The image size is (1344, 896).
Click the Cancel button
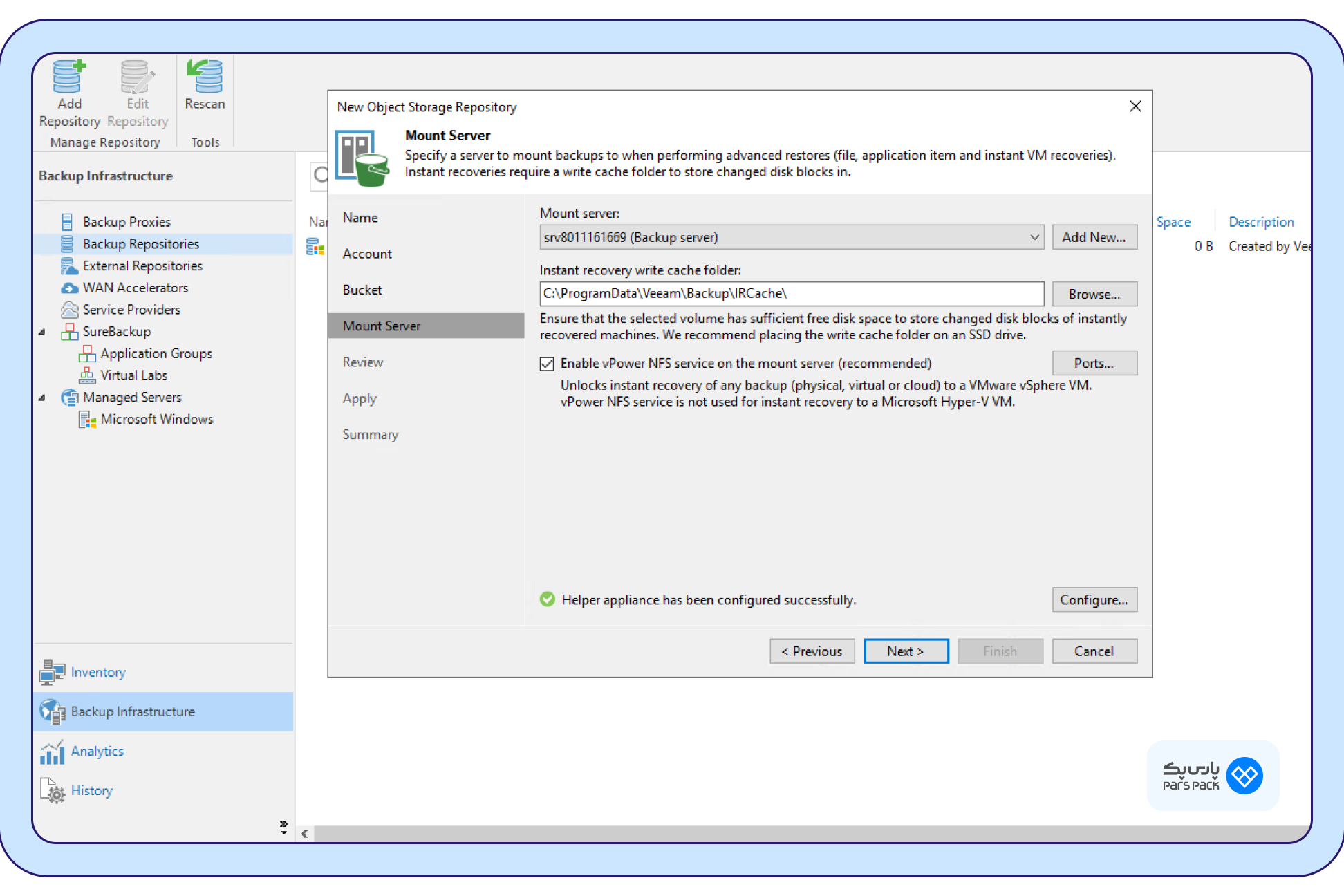(1094, 651)
